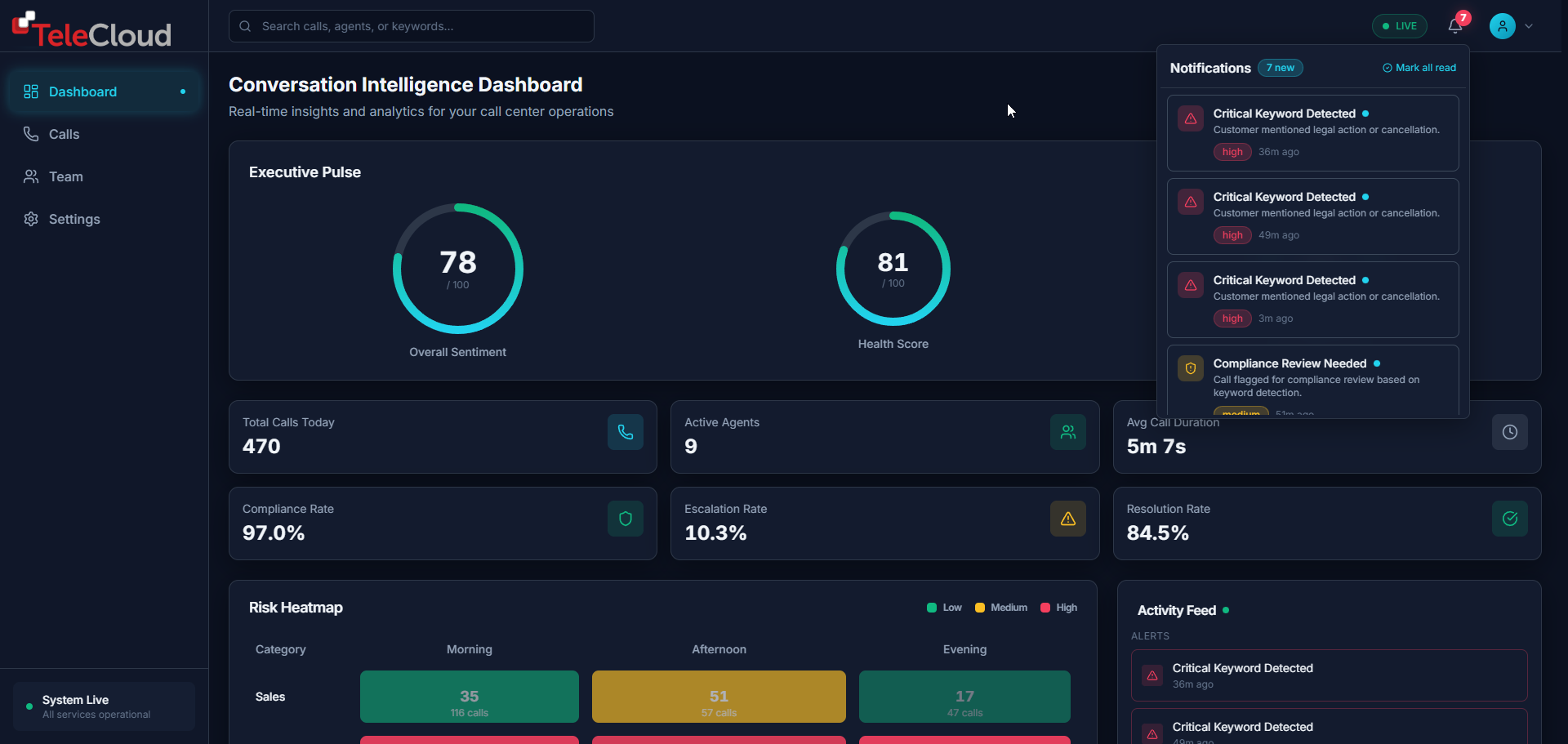The height and width of the screenshot is (744, 1568).
Task: Go to Team in the sidebar
Action: click(65, 176)
